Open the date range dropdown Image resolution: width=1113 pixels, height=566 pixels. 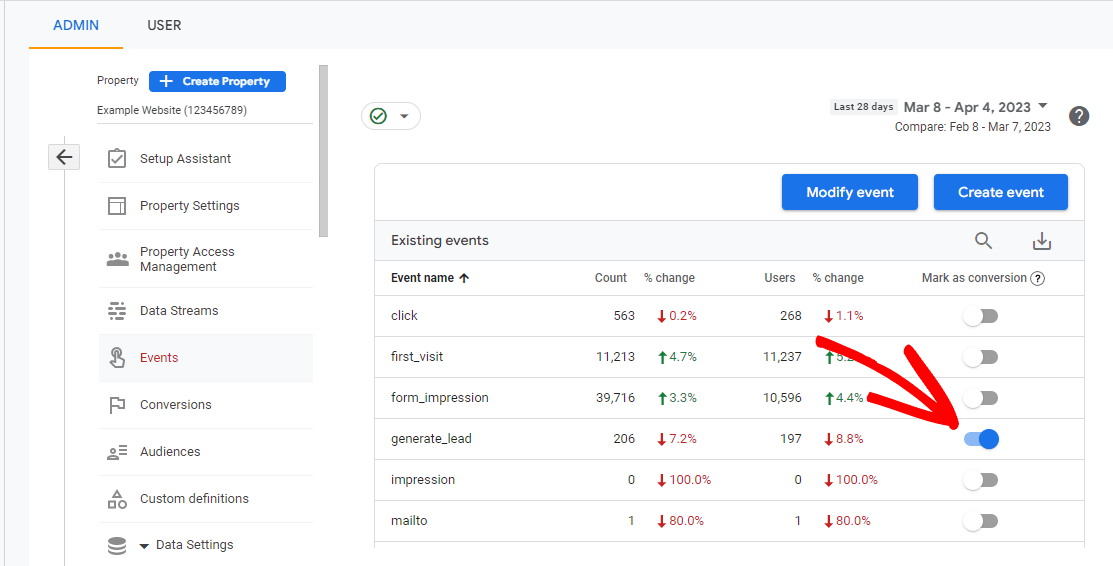[x=975, y=107]
